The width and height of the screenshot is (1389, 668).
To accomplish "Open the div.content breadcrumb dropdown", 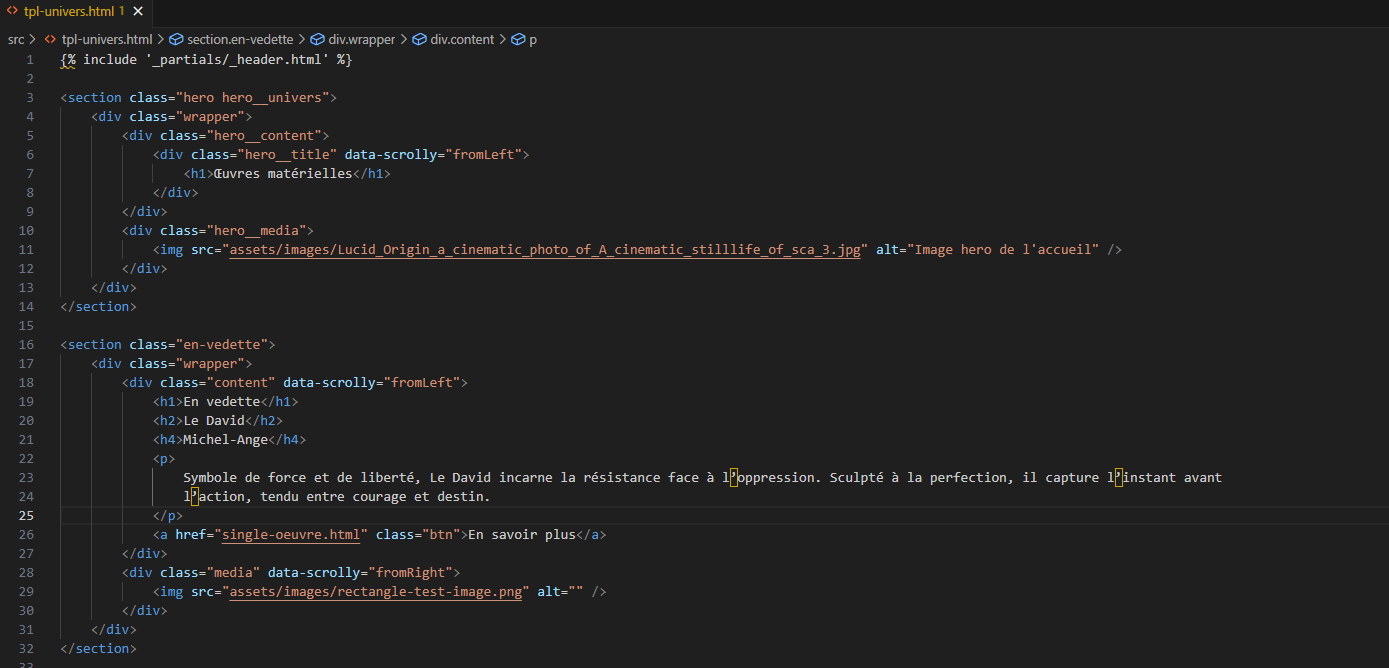I will click(462, 39).
